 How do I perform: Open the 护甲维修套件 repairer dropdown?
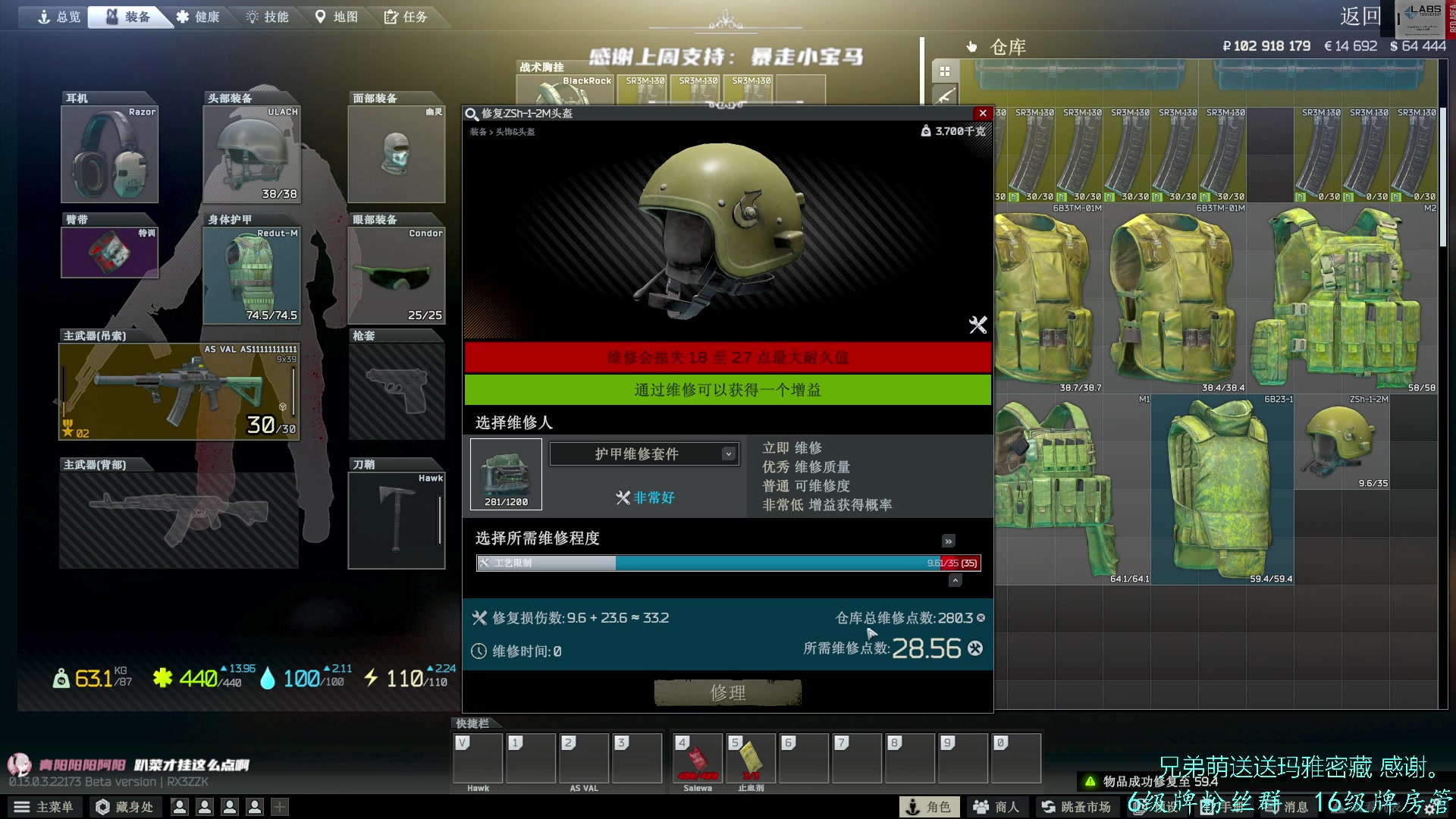644,453
